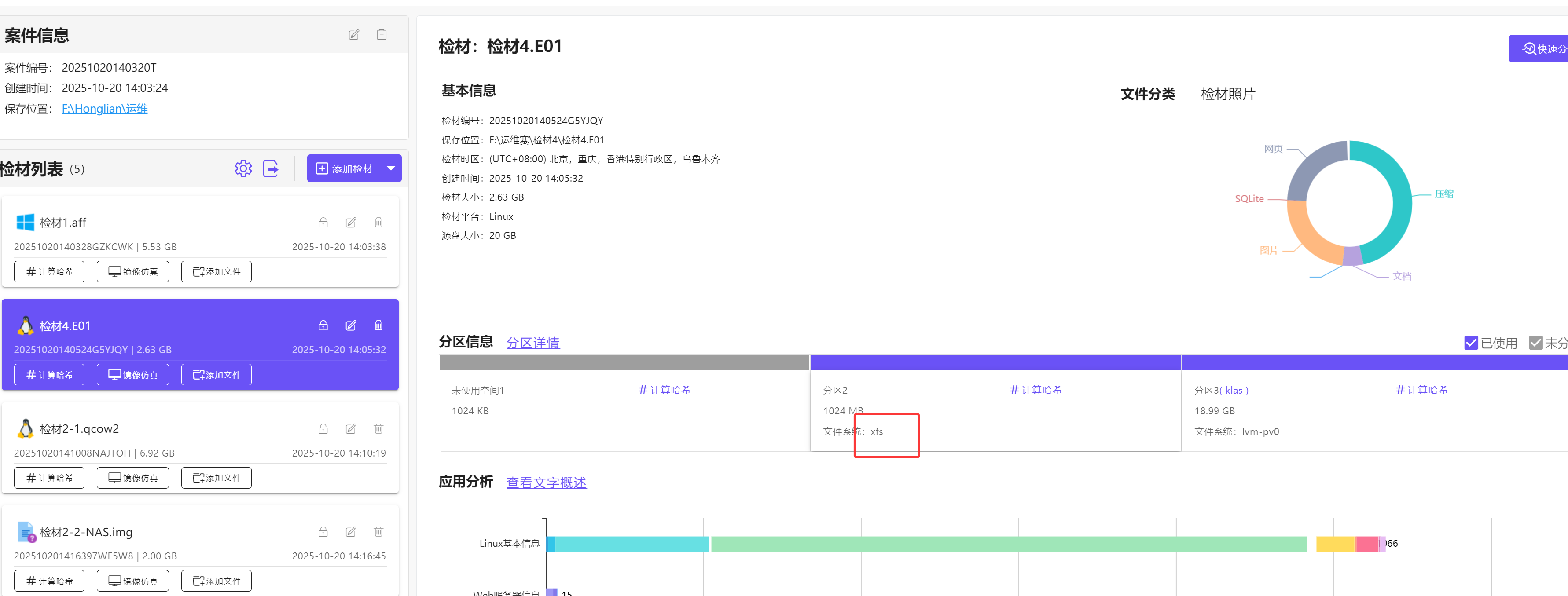Click the case info clipboard icon
Viewport: 1568px width, 596px height.
pos(382,35)
